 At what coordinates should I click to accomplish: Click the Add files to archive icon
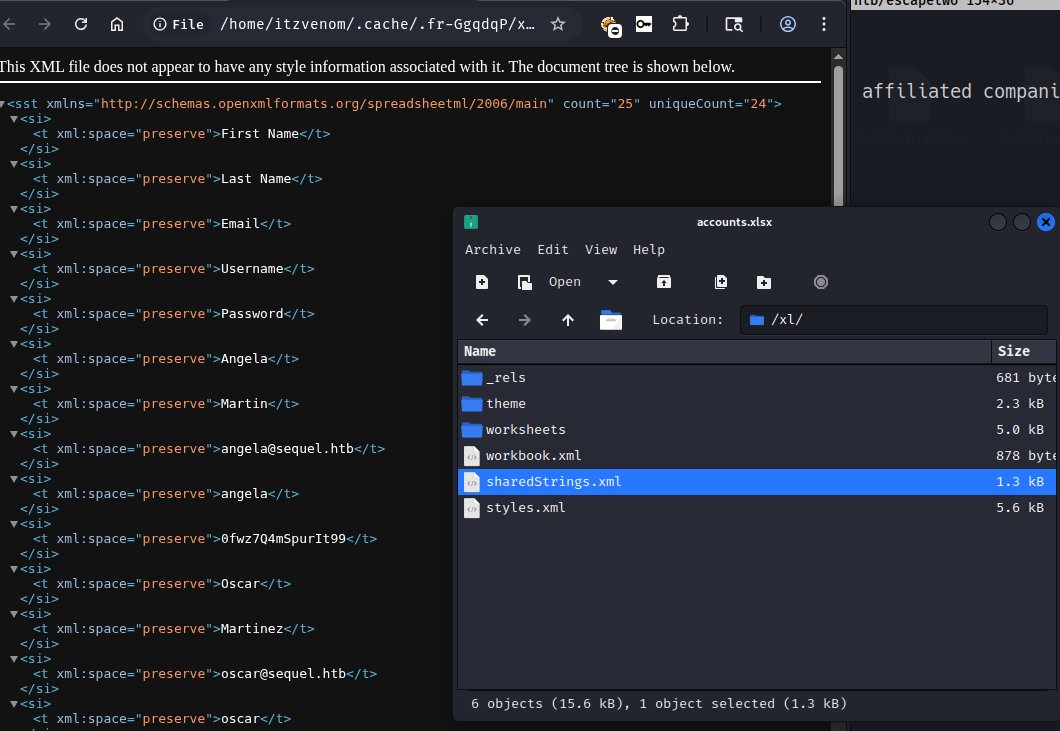[x=721, y=282]
